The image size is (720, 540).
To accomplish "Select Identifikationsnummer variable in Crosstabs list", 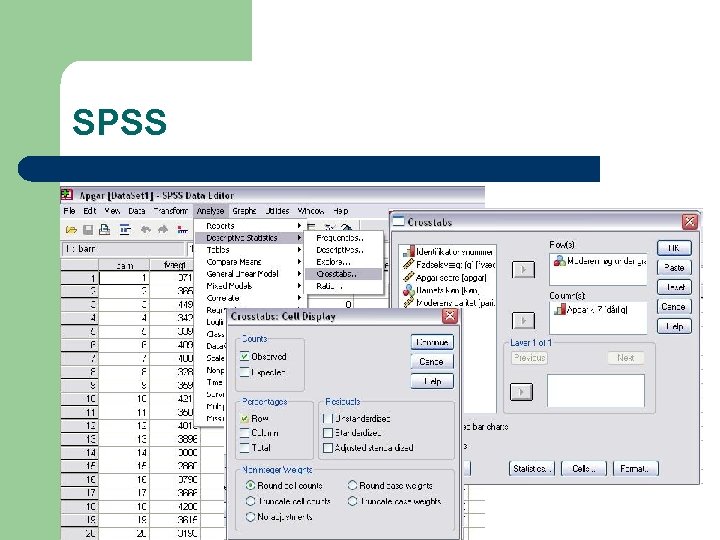I will coord(449,252).
